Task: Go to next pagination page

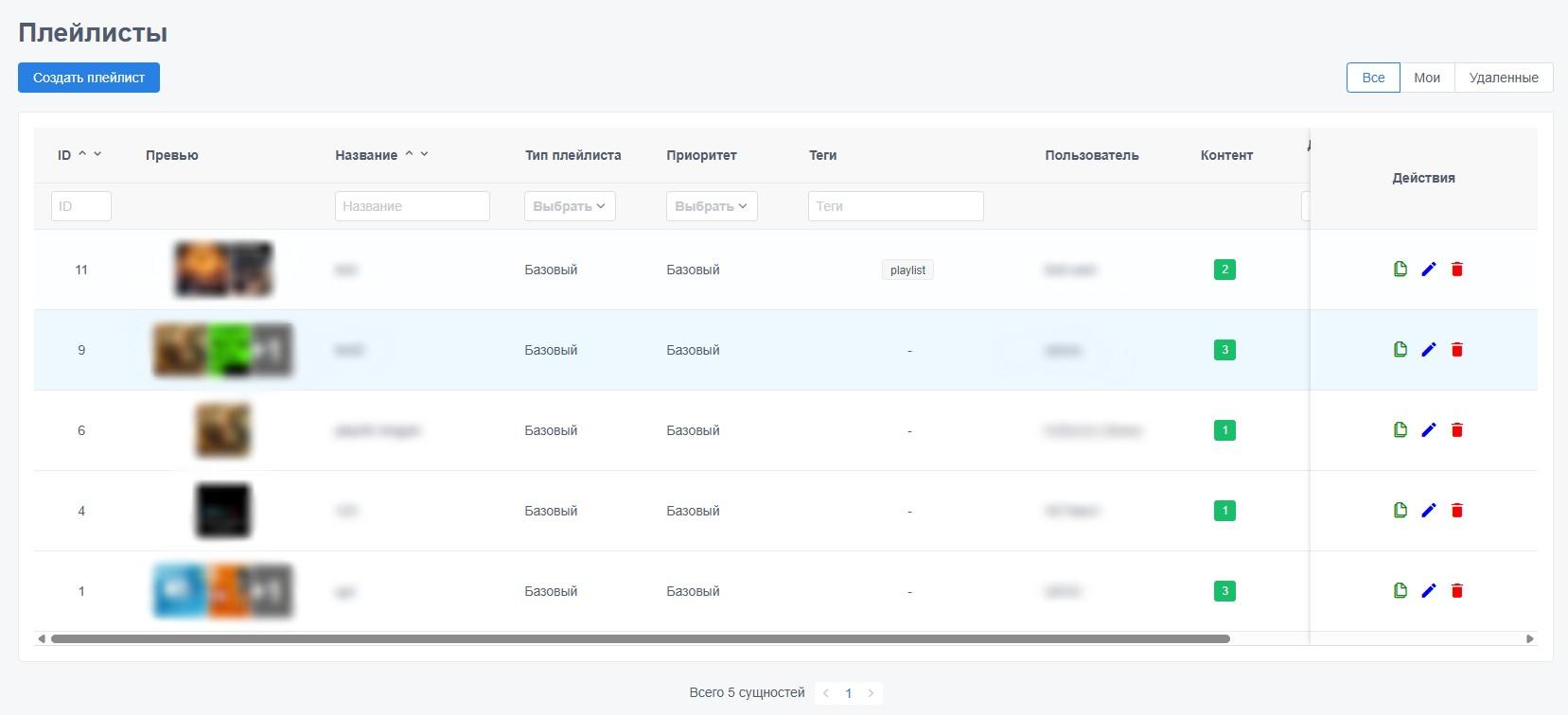Action: coord(872,693)
